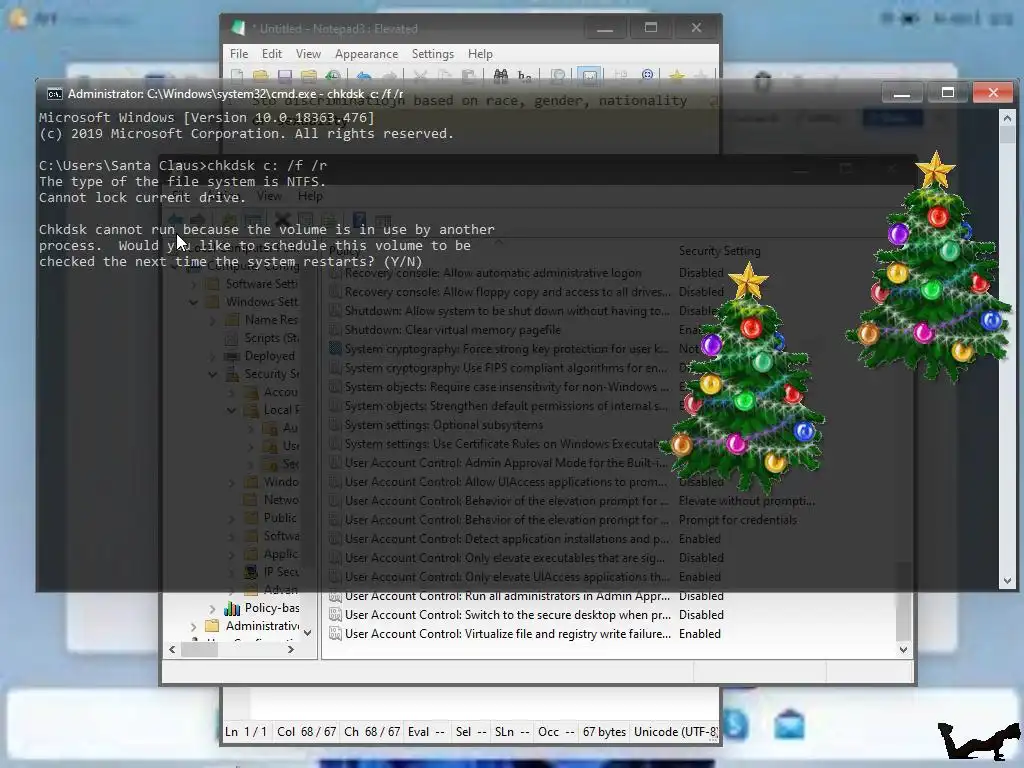Collapse the Windows Settings node in policy editor
The height and width of the screenshot is (768, 1024).
click(x=193, y=302)
